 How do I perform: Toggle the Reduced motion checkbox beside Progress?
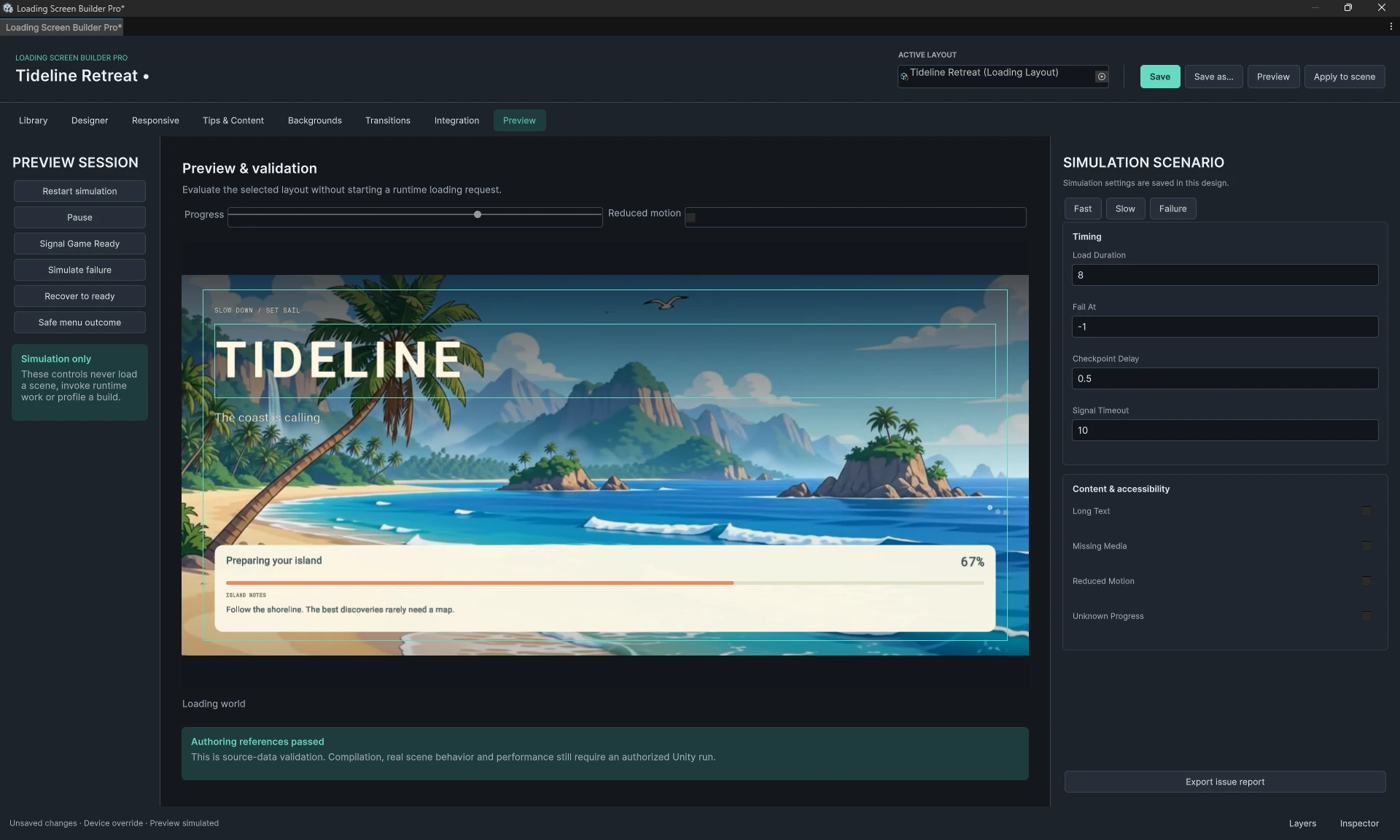[x=691, y=217]
